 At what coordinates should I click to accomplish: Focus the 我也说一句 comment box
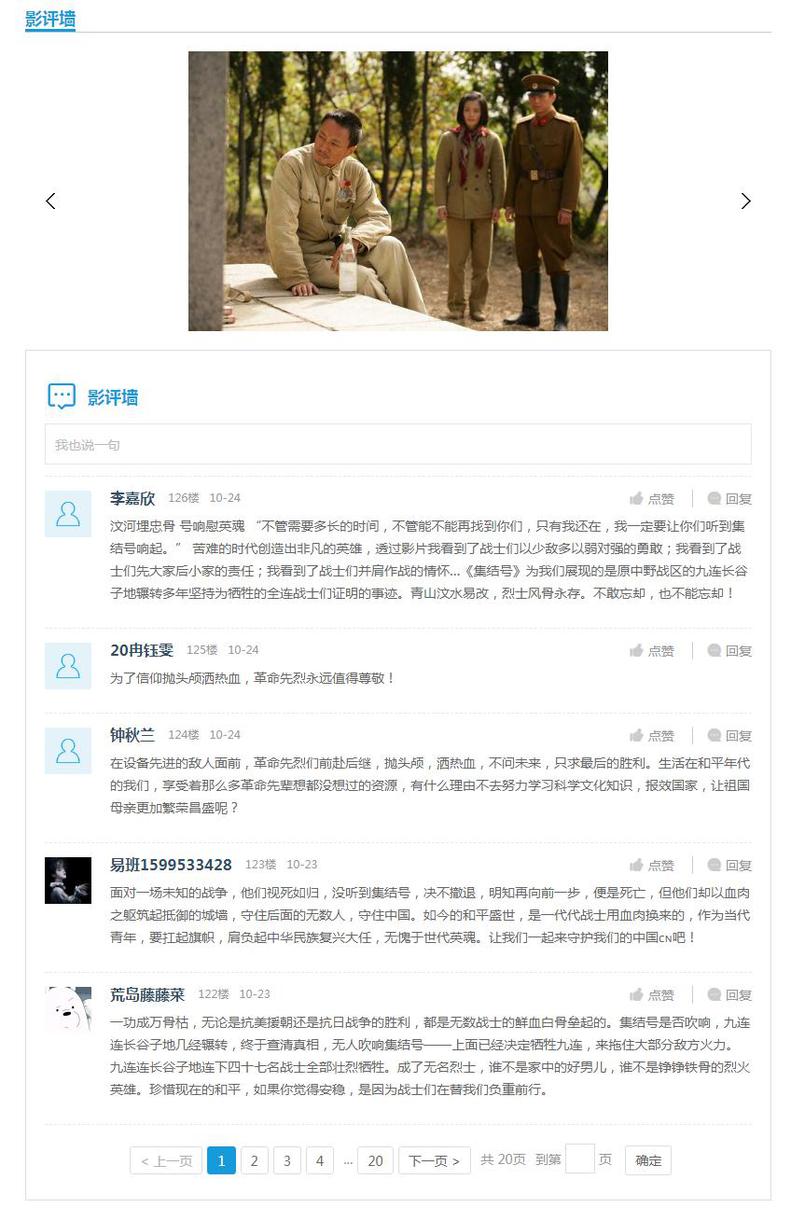(398, 444)
